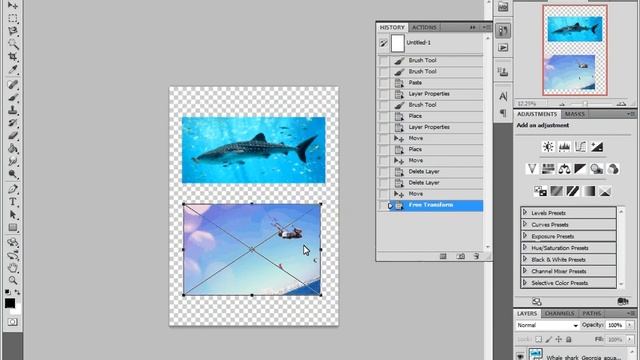This screenshot has width=640, height=360.
Task: Select the Horizontal Type tool
Action: tap(13, 202)
